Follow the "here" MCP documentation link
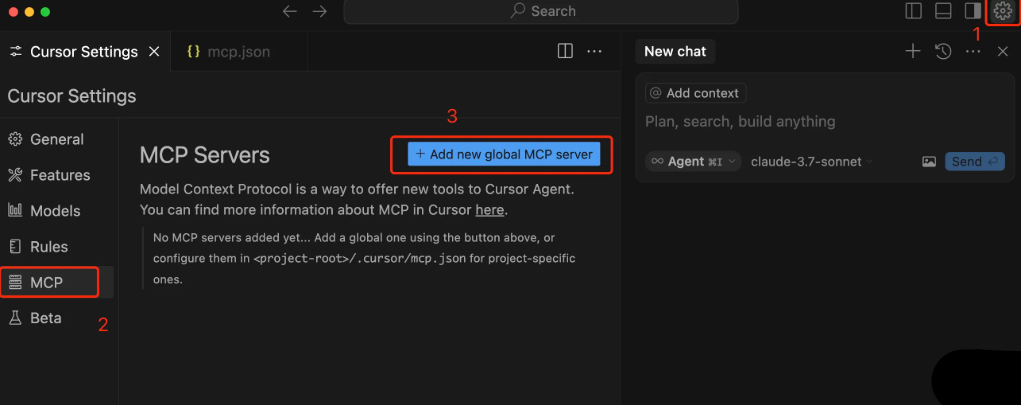 coord(490,210)
